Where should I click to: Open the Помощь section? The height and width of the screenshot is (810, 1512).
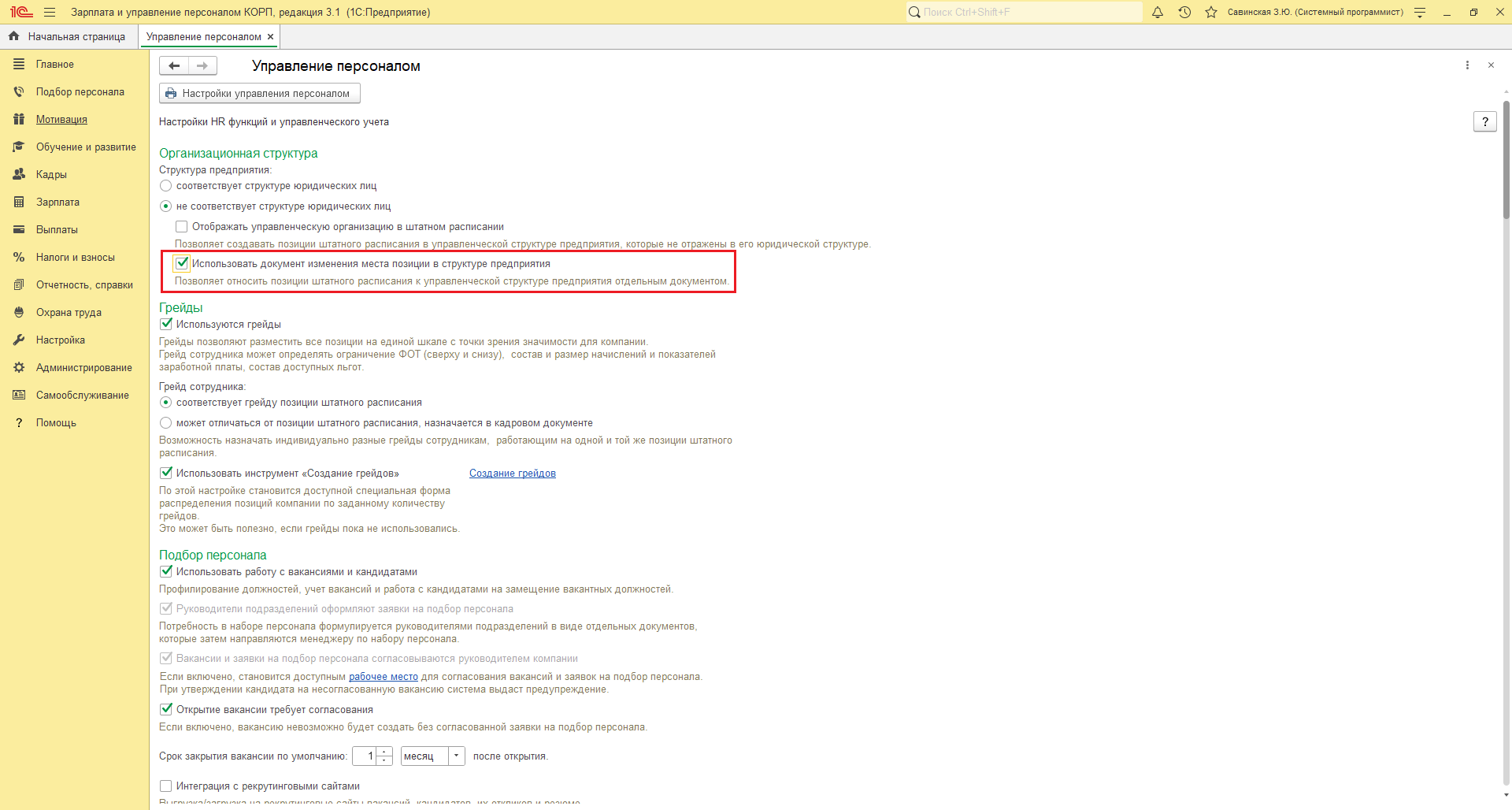click(x=56, y=422)
